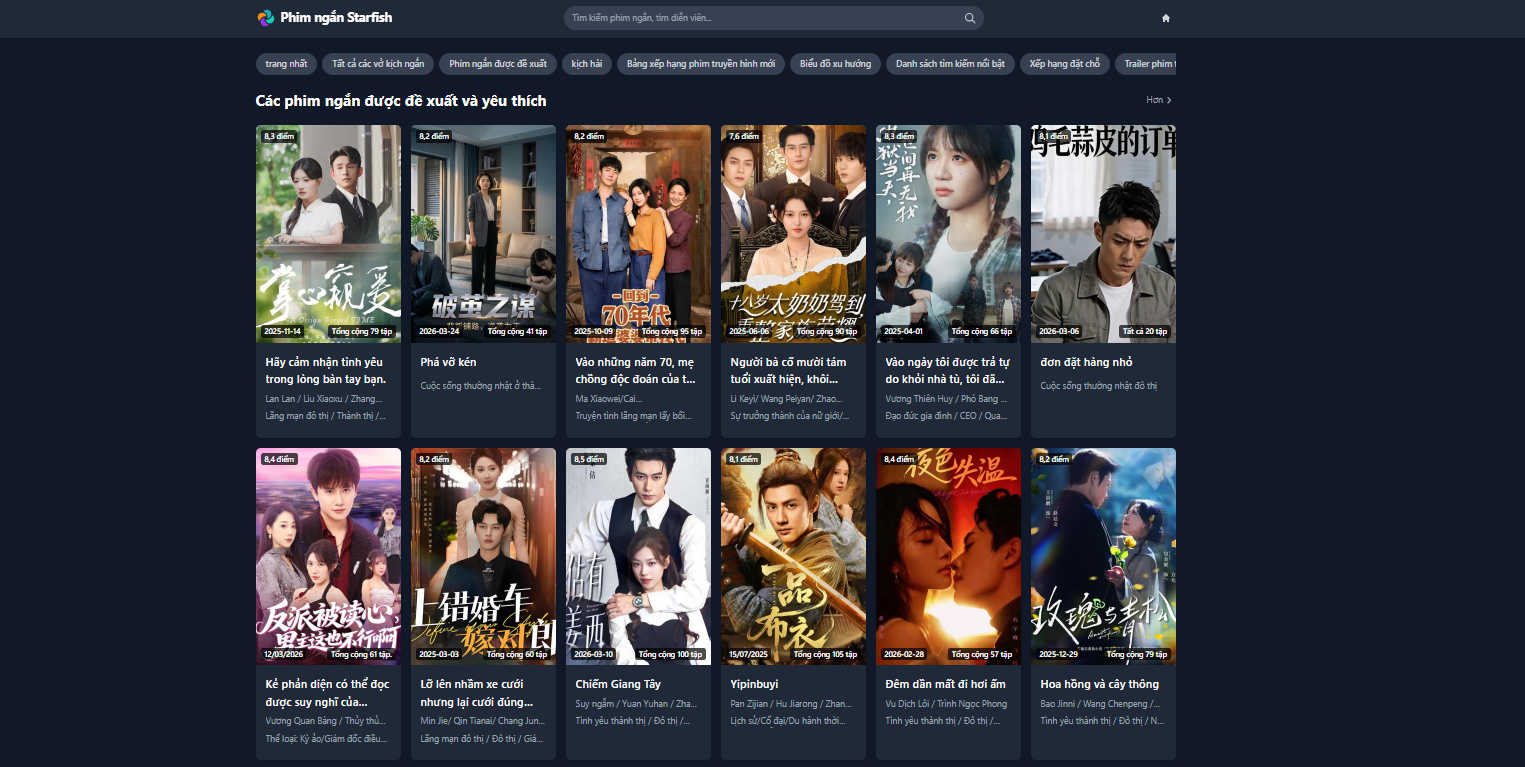Image resolution: width=1525 pixels, height=767 pixels.
Task: Click title Hãy cảm nhận tình yêu
Action: pos(326,370)
